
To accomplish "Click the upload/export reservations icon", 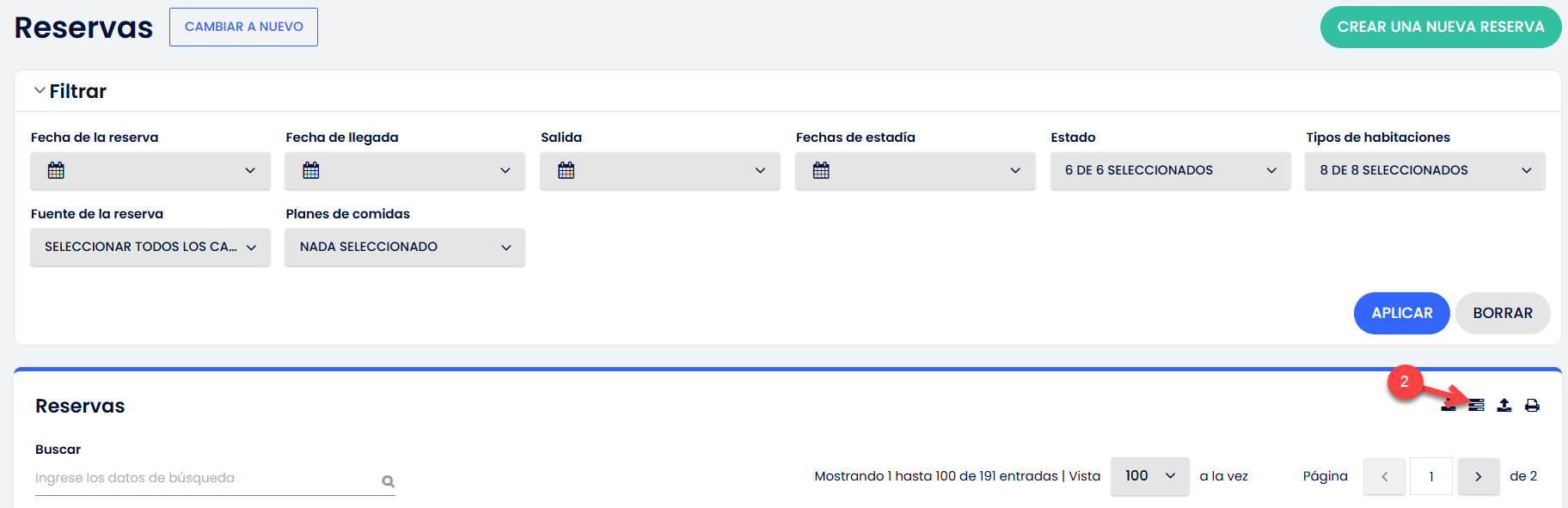I will pyautogui.click(x=1504, y=406).
